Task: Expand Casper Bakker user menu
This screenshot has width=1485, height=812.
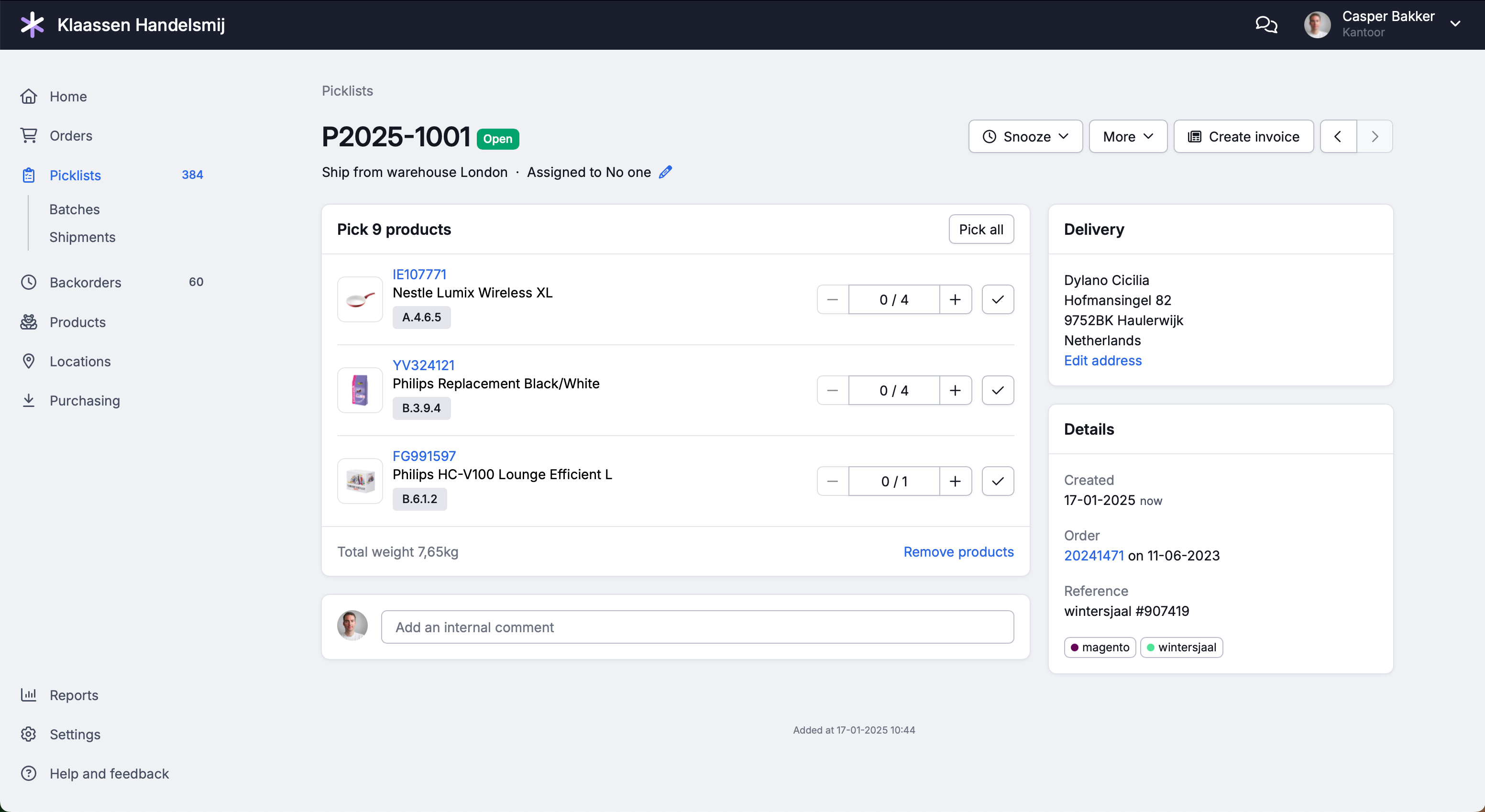Action: pyautogui.click(x=1455, y=24)
